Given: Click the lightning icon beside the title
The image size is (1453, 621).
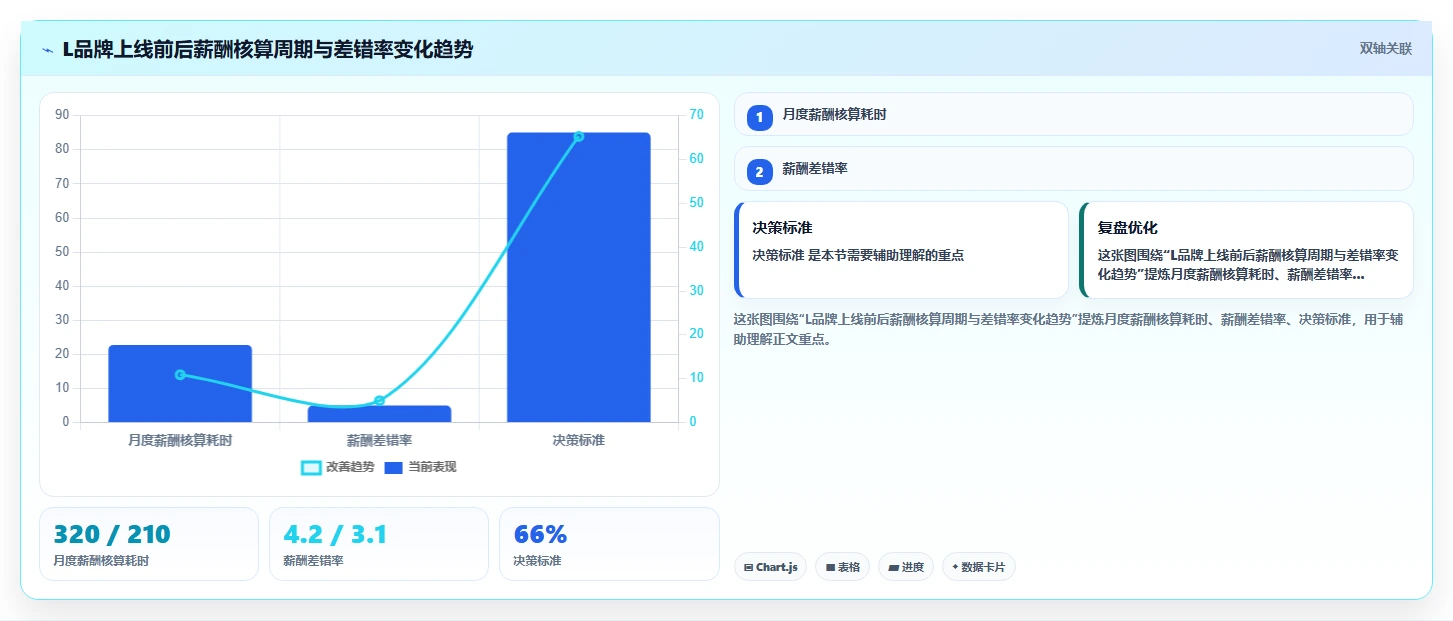Looking at the screenshot, I should click(x=47, y=50).
